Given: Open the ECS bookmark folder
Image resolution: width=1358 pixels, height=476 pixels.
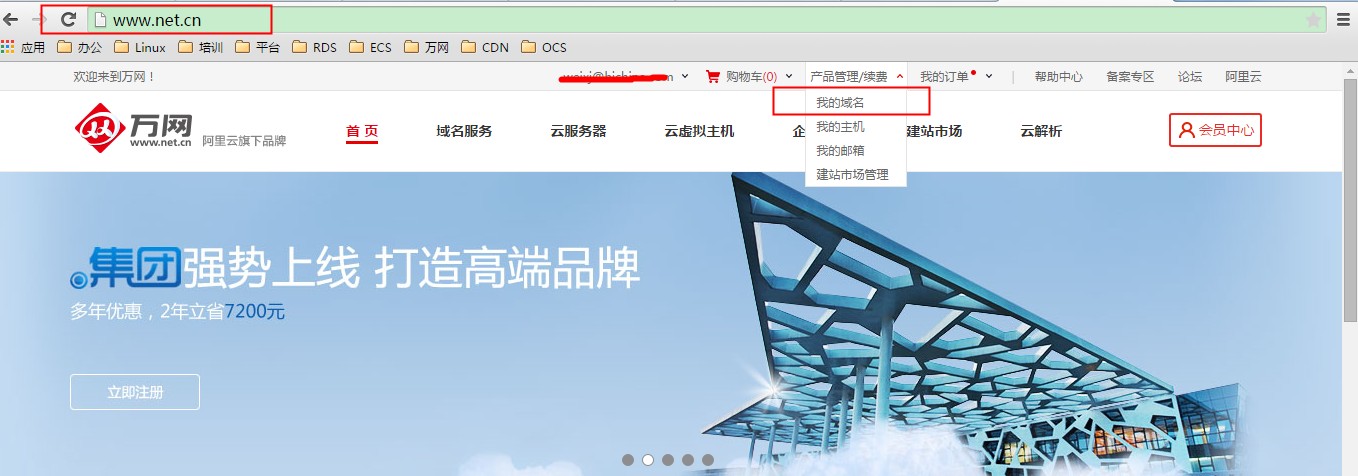Looking at the screenshot, I should pos(370,47).
